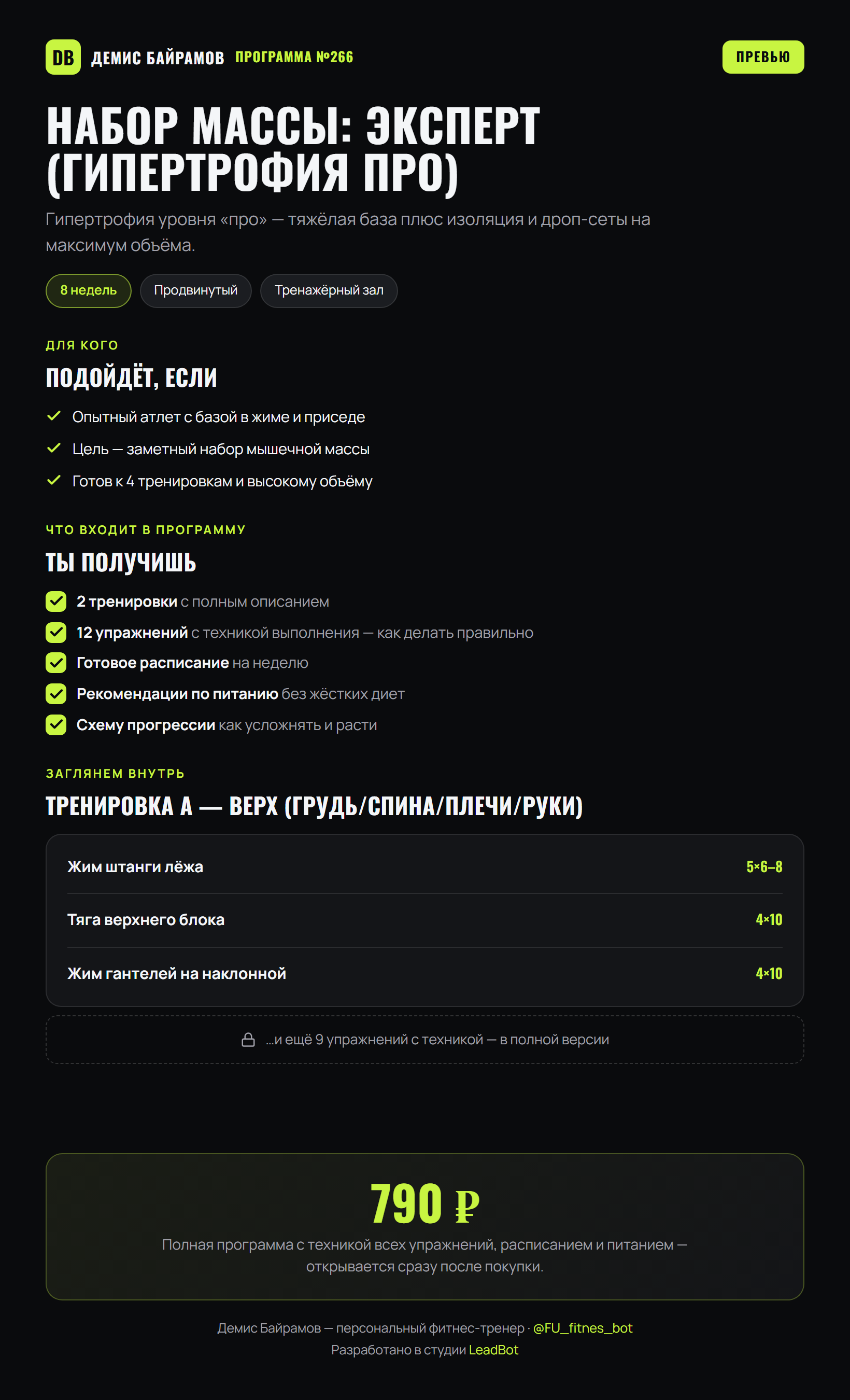The height and width of the screenshot is (1400, 850).
Task: Toggle the 'Готовое расписание' checkbox
Action: pyautogui.click(x=55, y=663)
